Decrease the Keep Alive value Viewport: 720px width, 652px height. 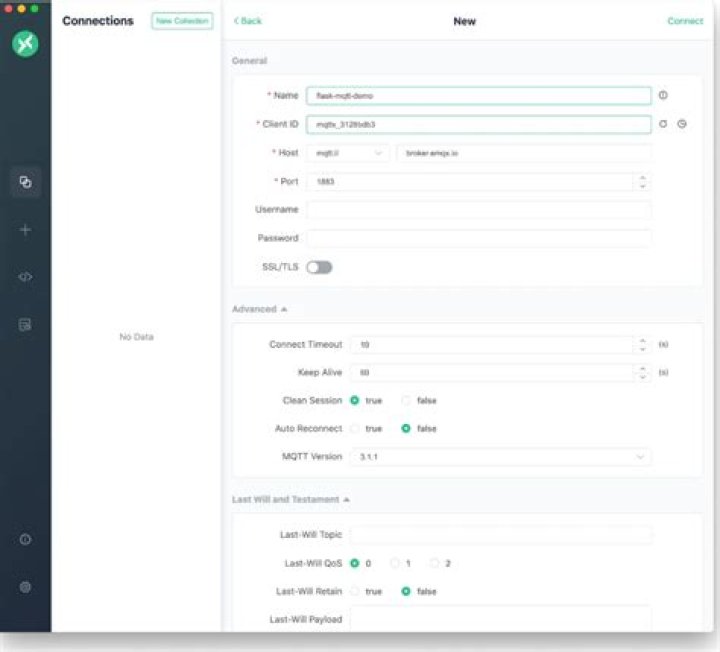(x=643, y=377)
